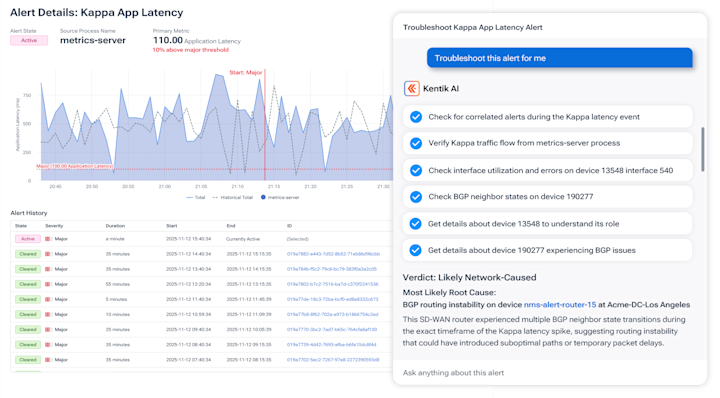Click 'Currently Active' end cell
Image resolution: width=720 pixels, height=398 pixels.
[243, 239]
